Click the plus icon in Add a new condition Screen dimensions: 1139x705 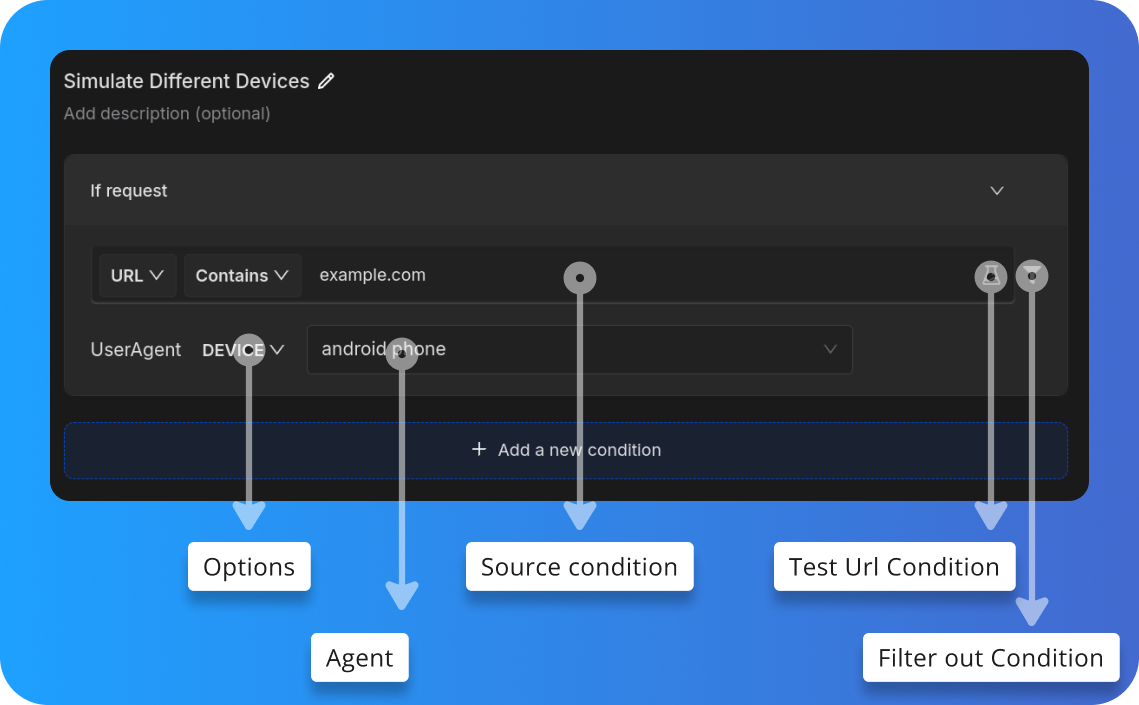479,450
